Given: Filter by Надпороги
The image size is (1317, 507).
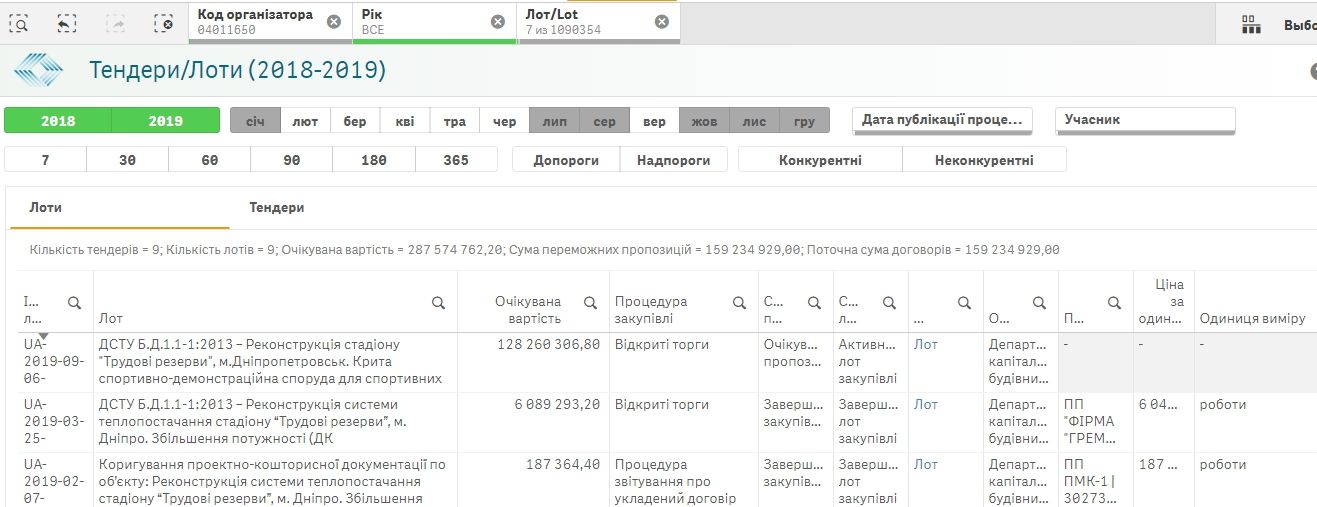Looking at the screenshot, I should 674,160.
